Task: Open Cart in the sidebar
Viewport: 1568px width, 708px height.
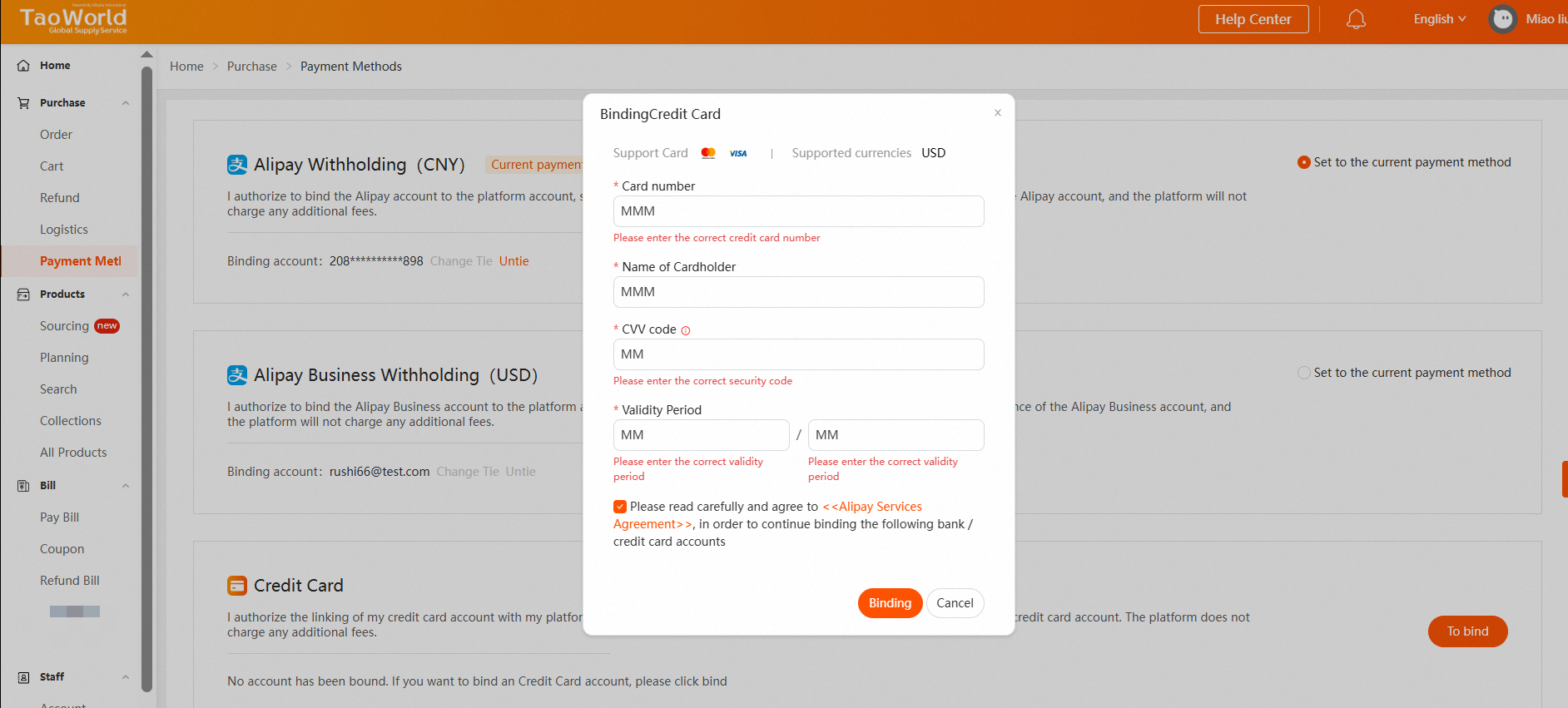Action: tap(52, 166)
